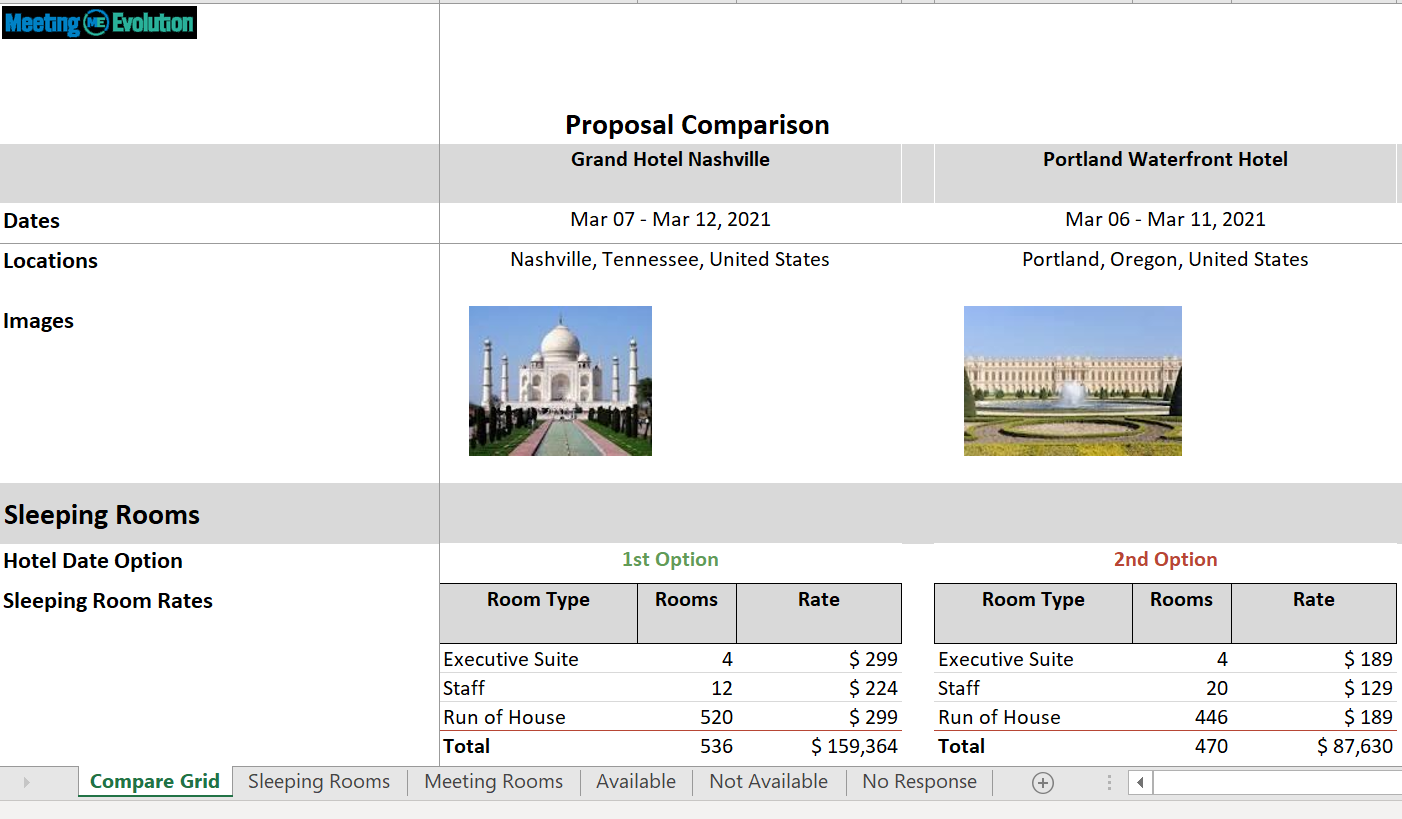This screenshot has height=819, width=1402.
Task: Click the tab bar resize handle dots
Action: 1109,783
